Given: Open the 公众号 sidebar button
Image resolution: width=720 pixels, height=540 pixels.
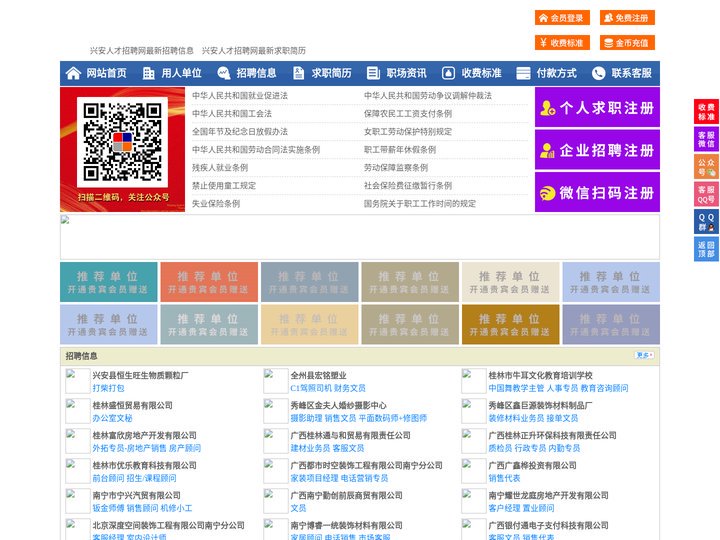Looking at the screenshot, I should (x=706, y=167).
